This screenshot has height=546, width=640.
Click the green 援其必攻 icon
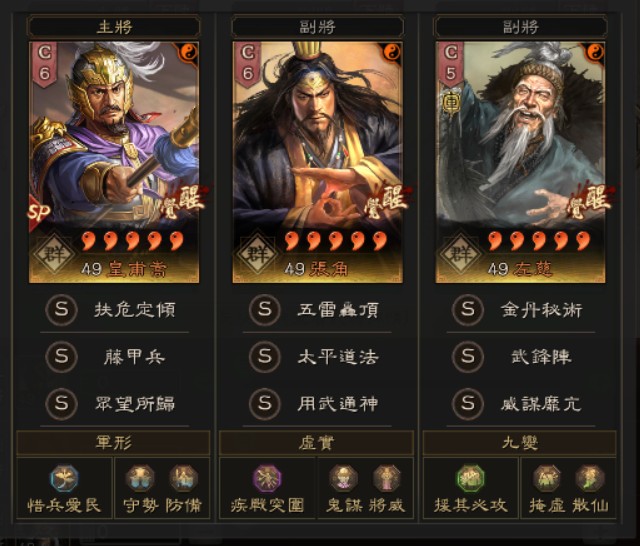(470, 478)
